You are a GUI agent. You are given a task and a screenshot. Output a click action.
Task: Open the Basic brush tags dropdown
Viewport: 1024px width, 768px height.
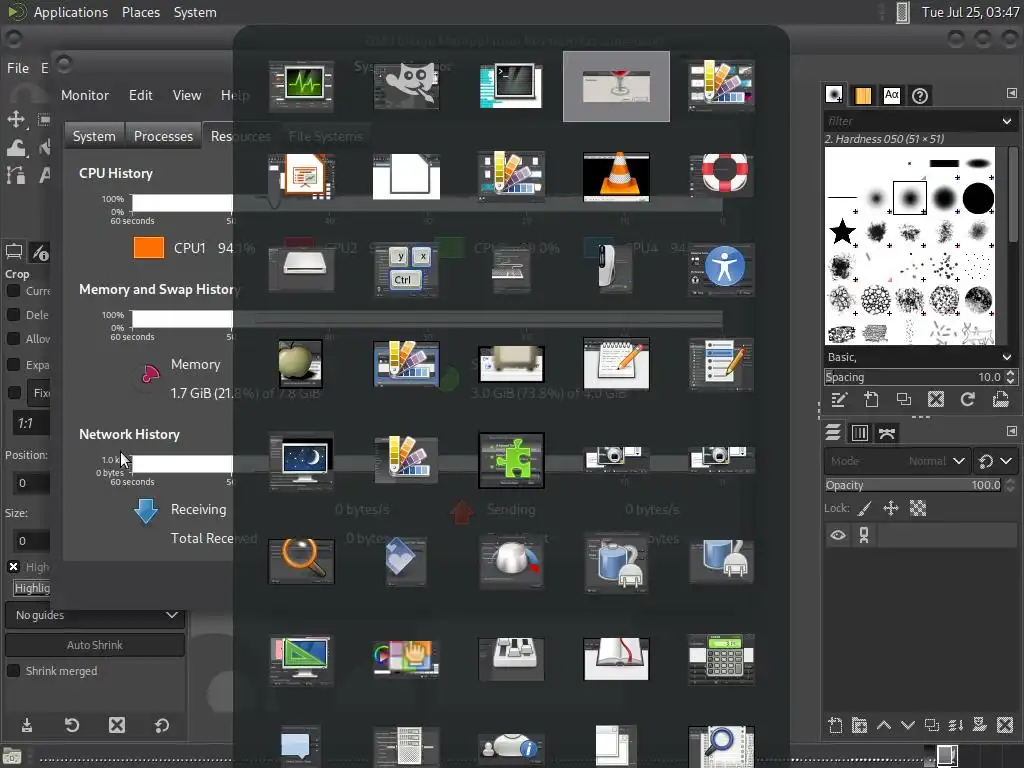(1006, 357)
